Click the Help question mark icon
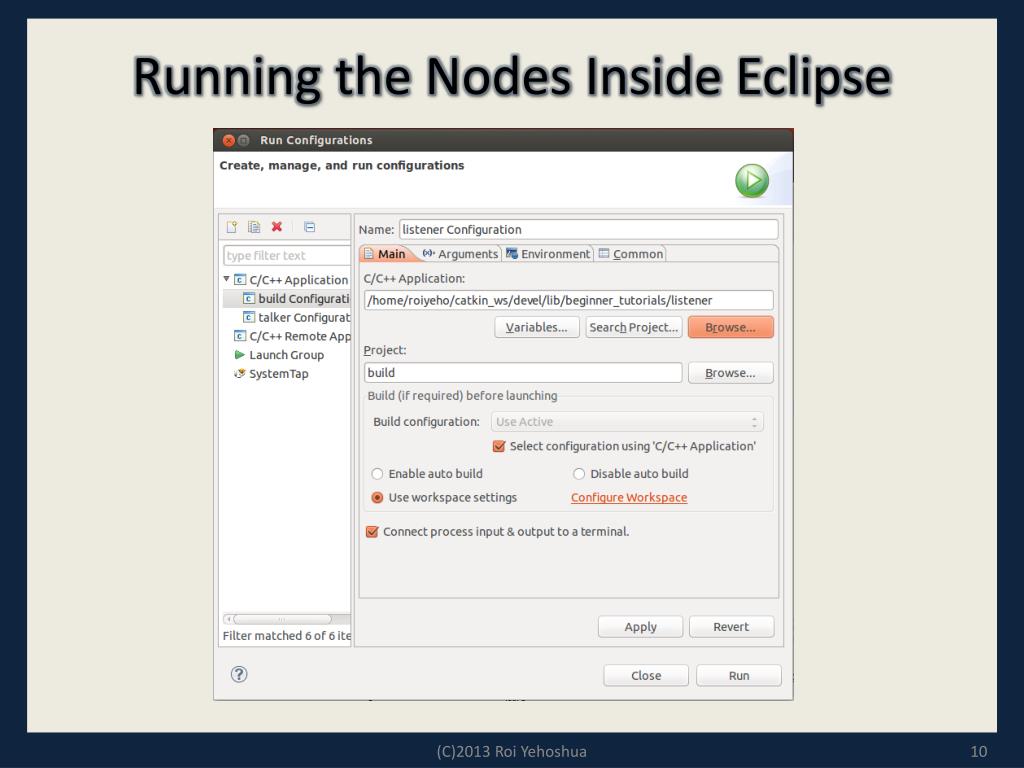This screenshot has width=1024, height=768. (239, 674)
